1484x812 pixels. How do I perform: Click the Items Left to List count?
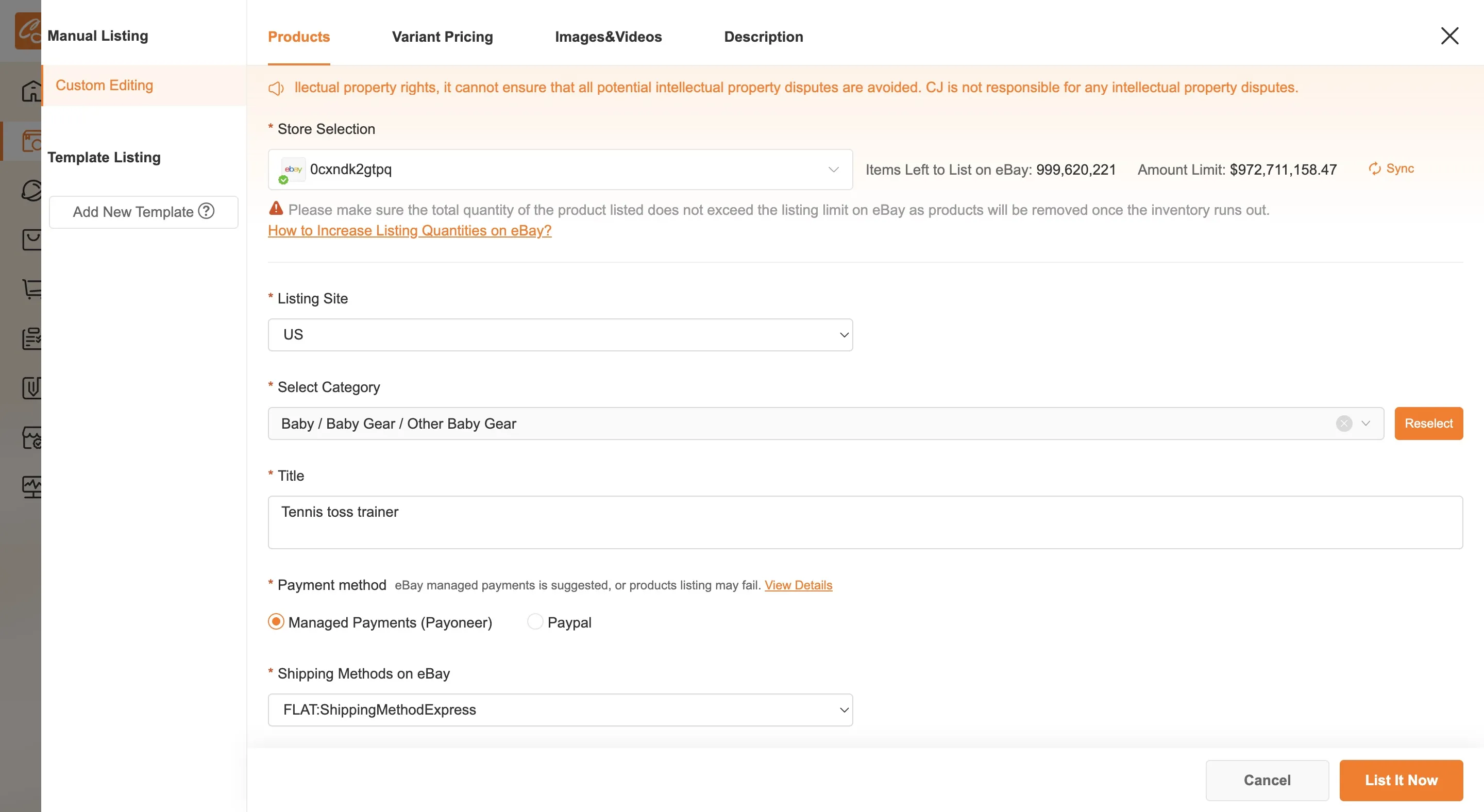(x=1075, y=170)
